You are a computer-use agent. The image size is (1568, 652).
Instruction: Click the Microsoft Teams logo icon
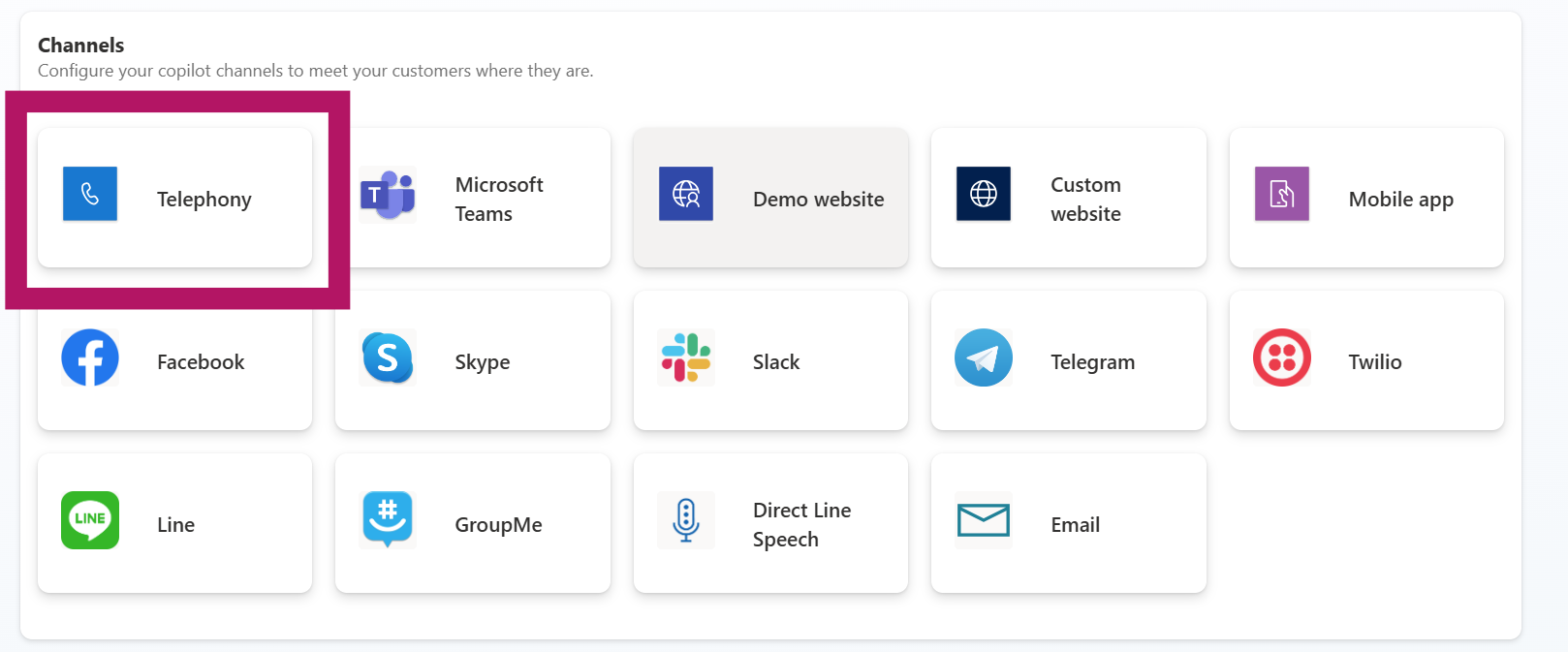[x=388, y=195]
